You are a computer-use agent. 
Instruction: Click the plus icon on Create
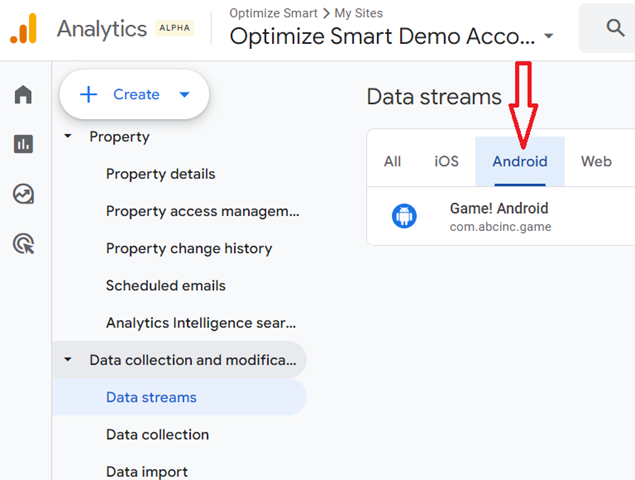tap(89, 94)
